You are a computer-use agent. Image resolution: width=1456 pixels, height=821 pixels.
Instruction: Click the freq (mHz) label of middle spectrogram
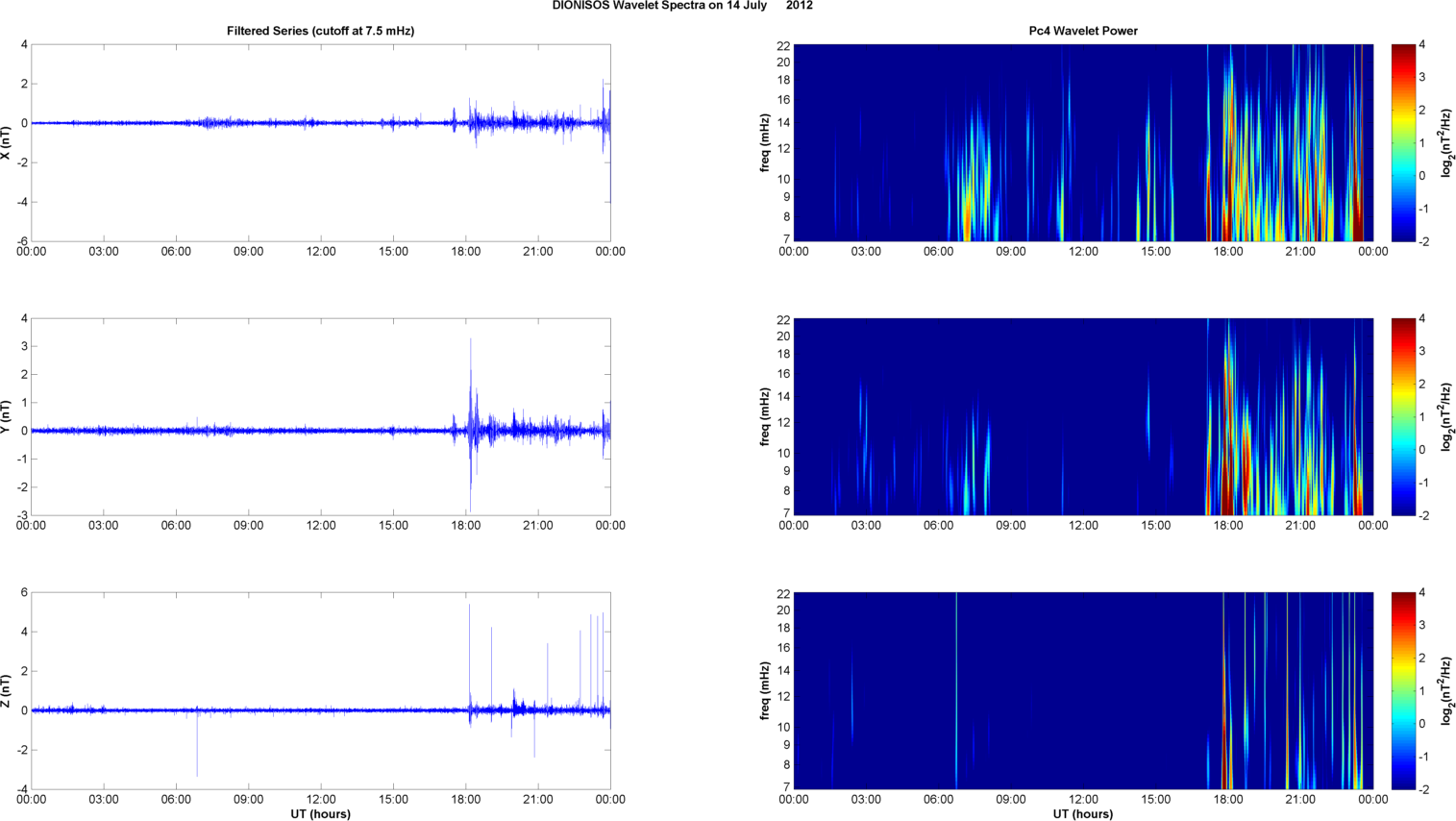click(x=765, y=417)
